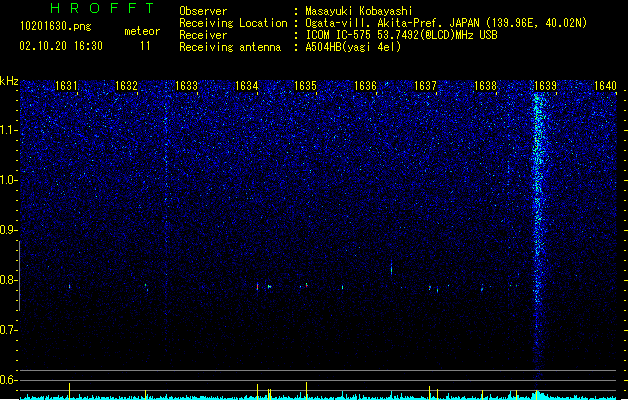Click time marker 1639
The height and width of the screenshot is (400, 629).
pyautogui.click(x=545, y=86)
